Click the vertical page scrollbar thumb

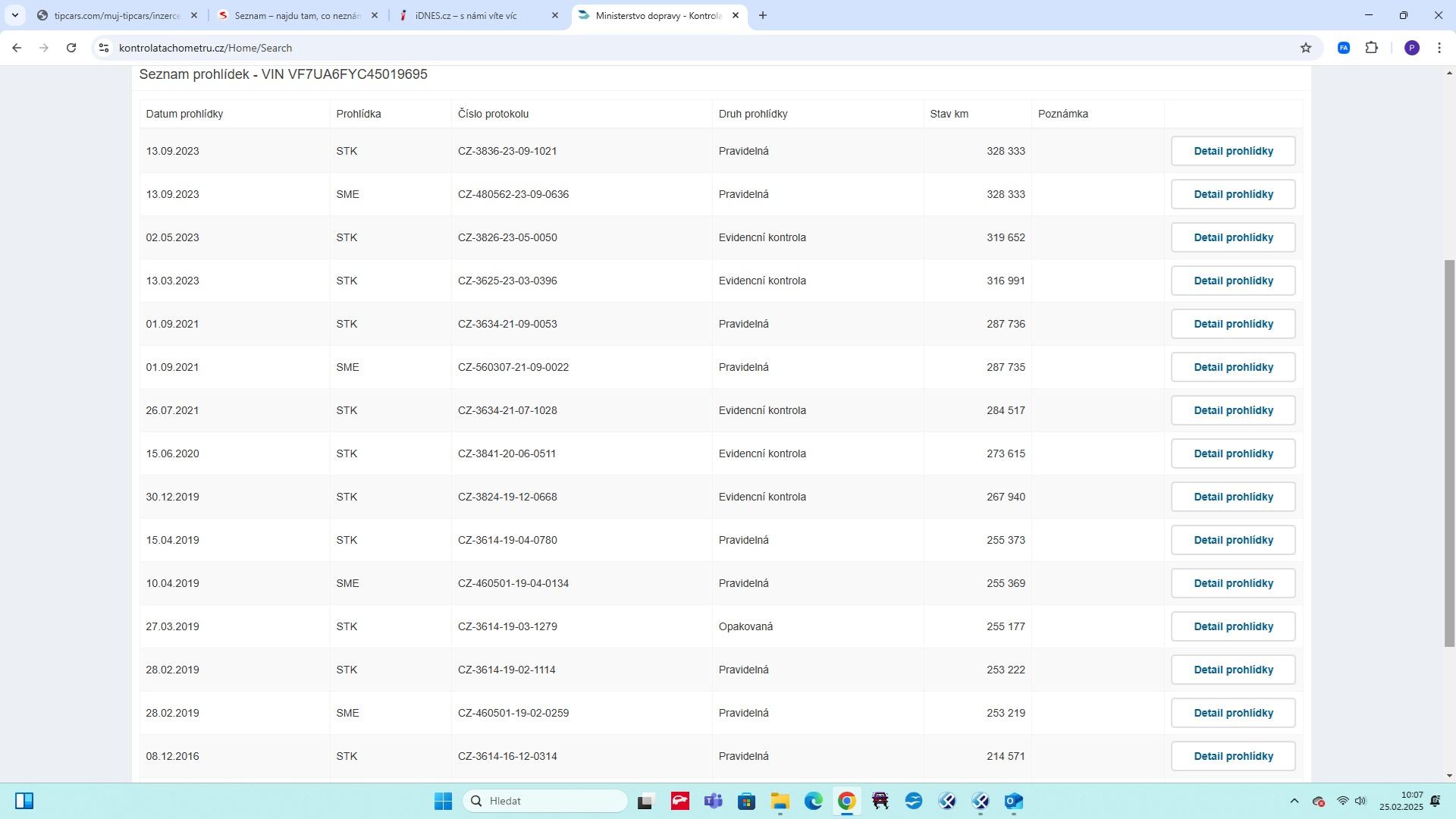coord(1449,453)
